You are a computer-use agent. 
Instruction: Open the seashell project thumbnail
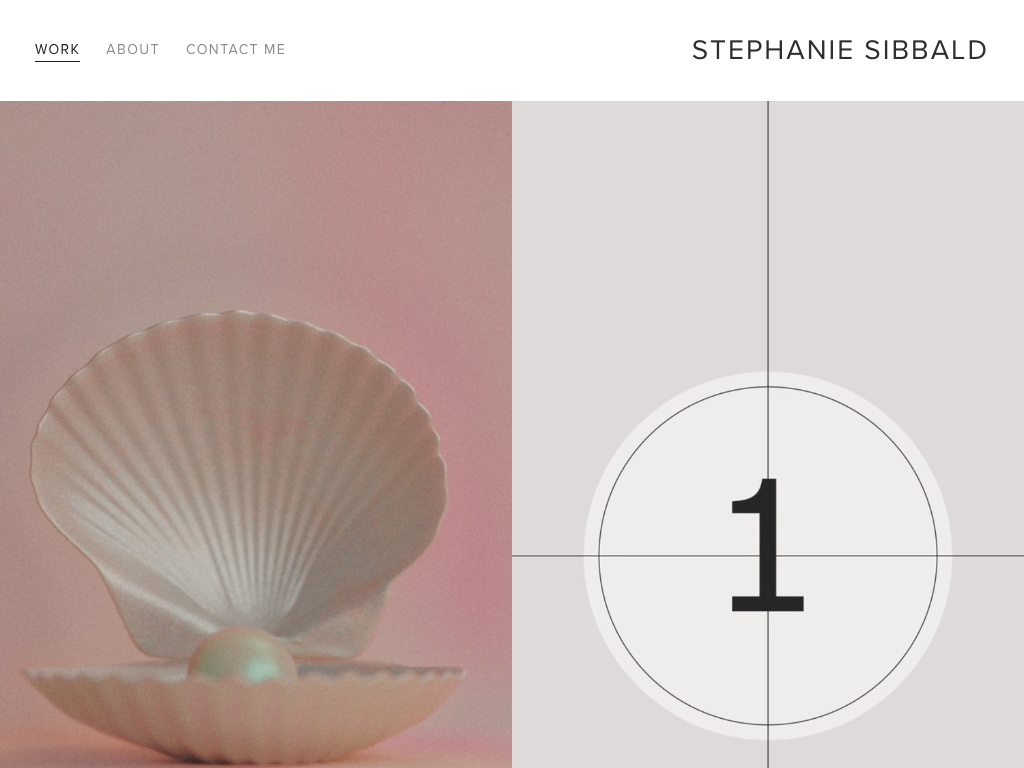tap(256, 434)
